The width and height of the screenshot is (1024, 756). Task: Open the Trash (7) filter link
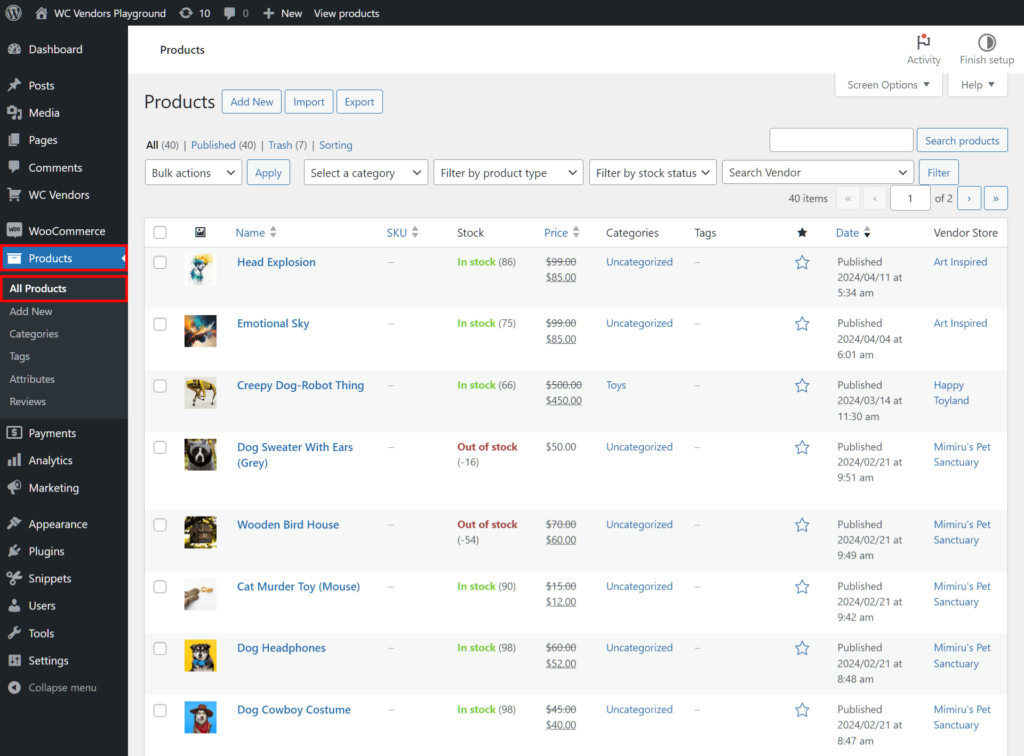tap(287, 145)
